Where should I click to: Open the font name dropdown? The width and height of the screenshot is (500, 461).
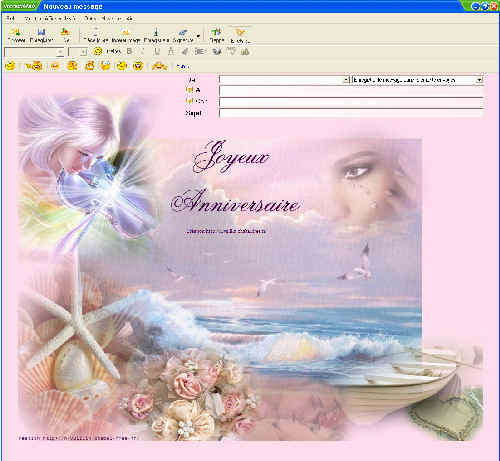(60, 52)
